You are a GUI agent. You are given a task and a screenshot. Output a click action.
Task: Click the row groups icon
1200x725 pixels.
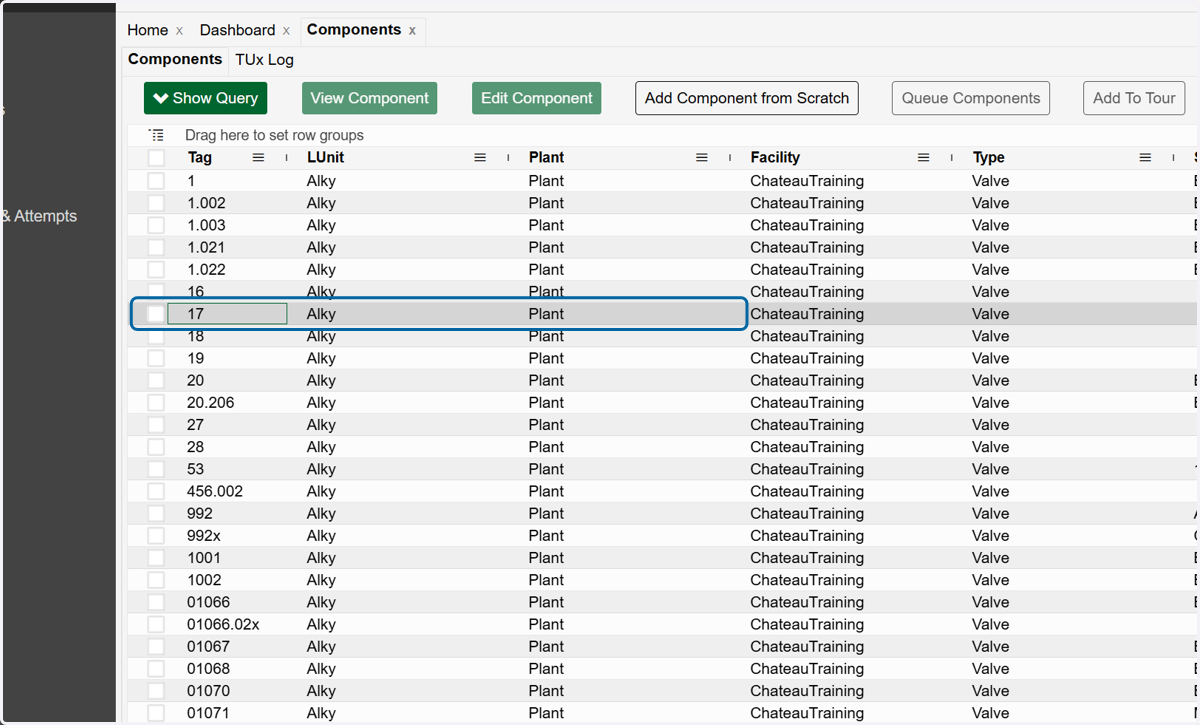pos(156,135)
